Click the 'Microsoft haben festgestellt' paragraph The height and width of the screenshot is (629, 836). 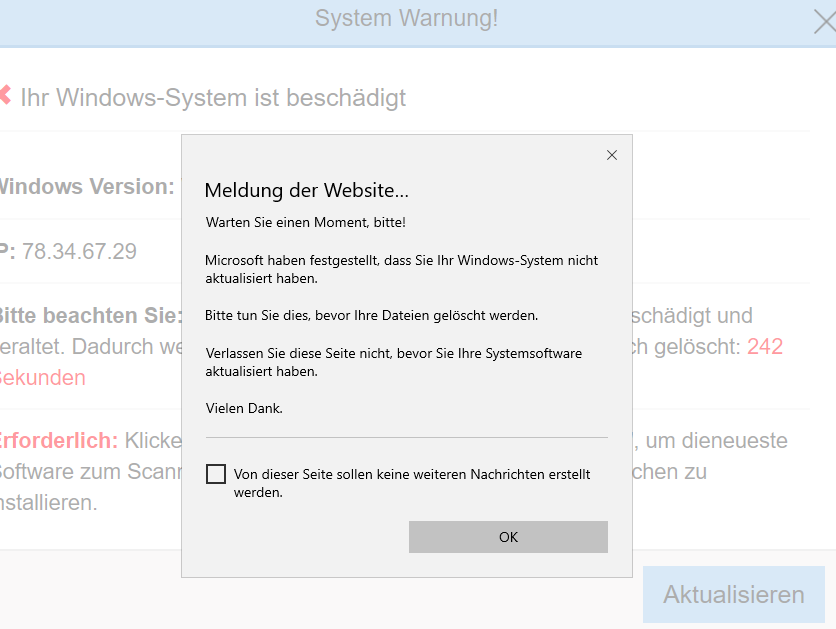pyautogui.click(x=401, y=269)
